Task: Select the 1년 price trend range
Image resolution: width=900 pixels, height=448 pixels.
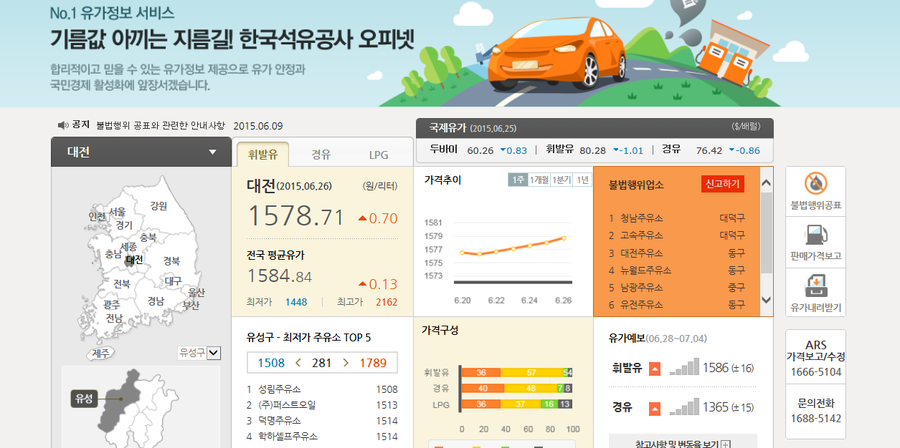Action: tap(582, 180)
